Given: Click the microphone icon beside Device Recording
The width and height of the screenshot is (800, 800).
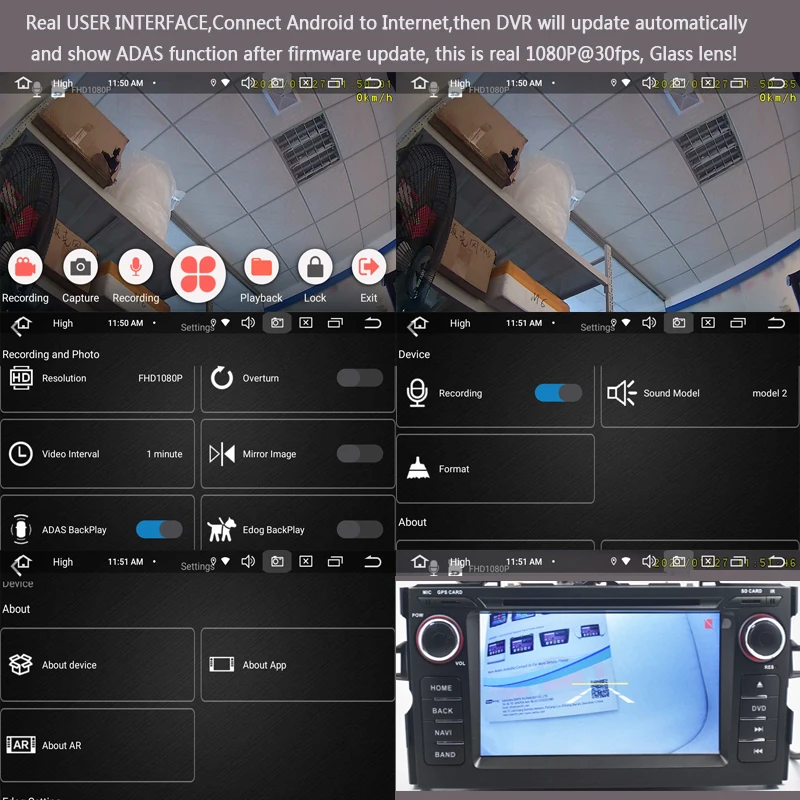Looking at the screenshot, I should [x=417, y=393].
